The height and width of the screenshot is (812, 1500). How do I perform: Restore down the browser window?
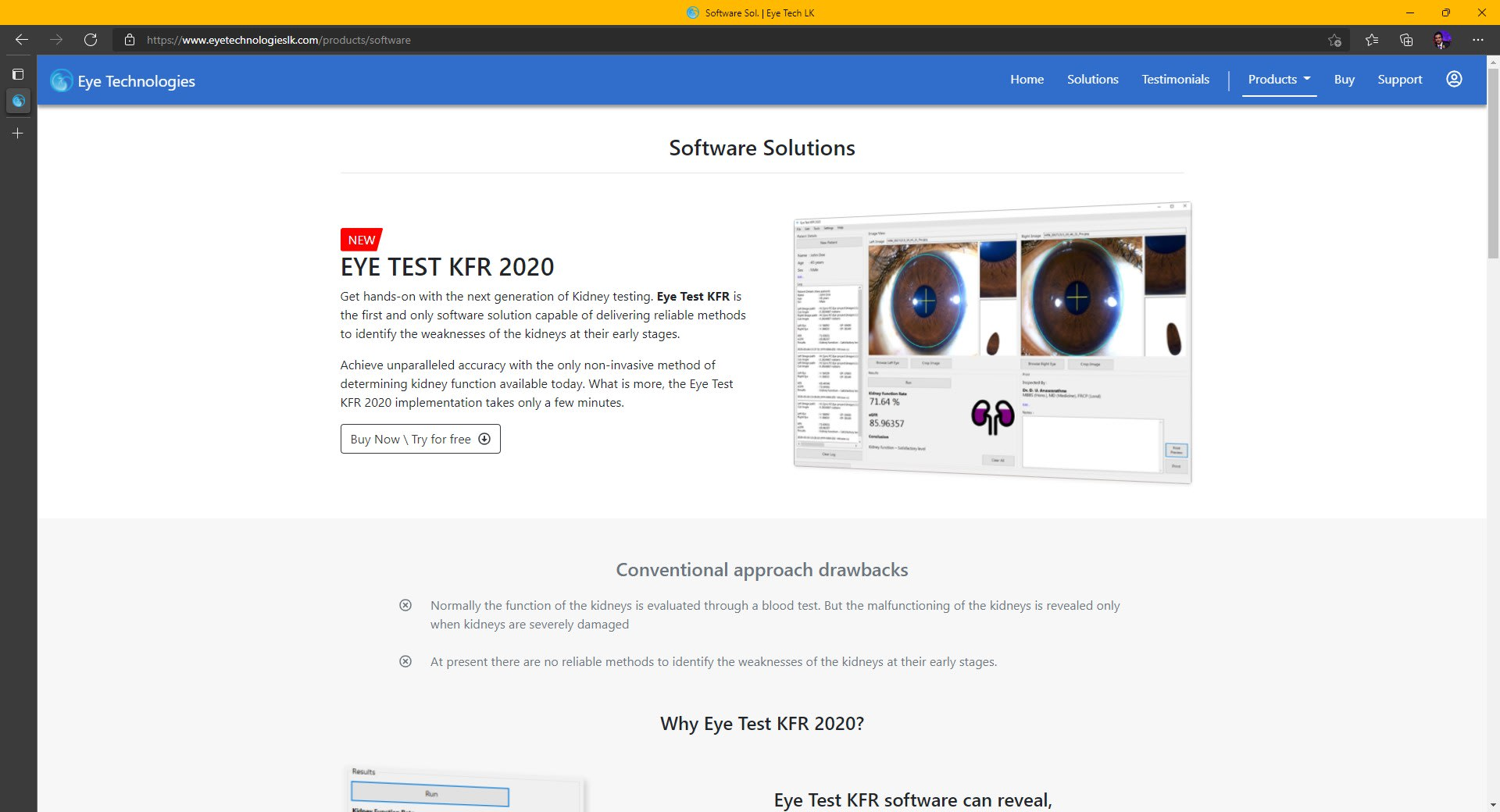pyautogui.click(x=1445, y=12)
